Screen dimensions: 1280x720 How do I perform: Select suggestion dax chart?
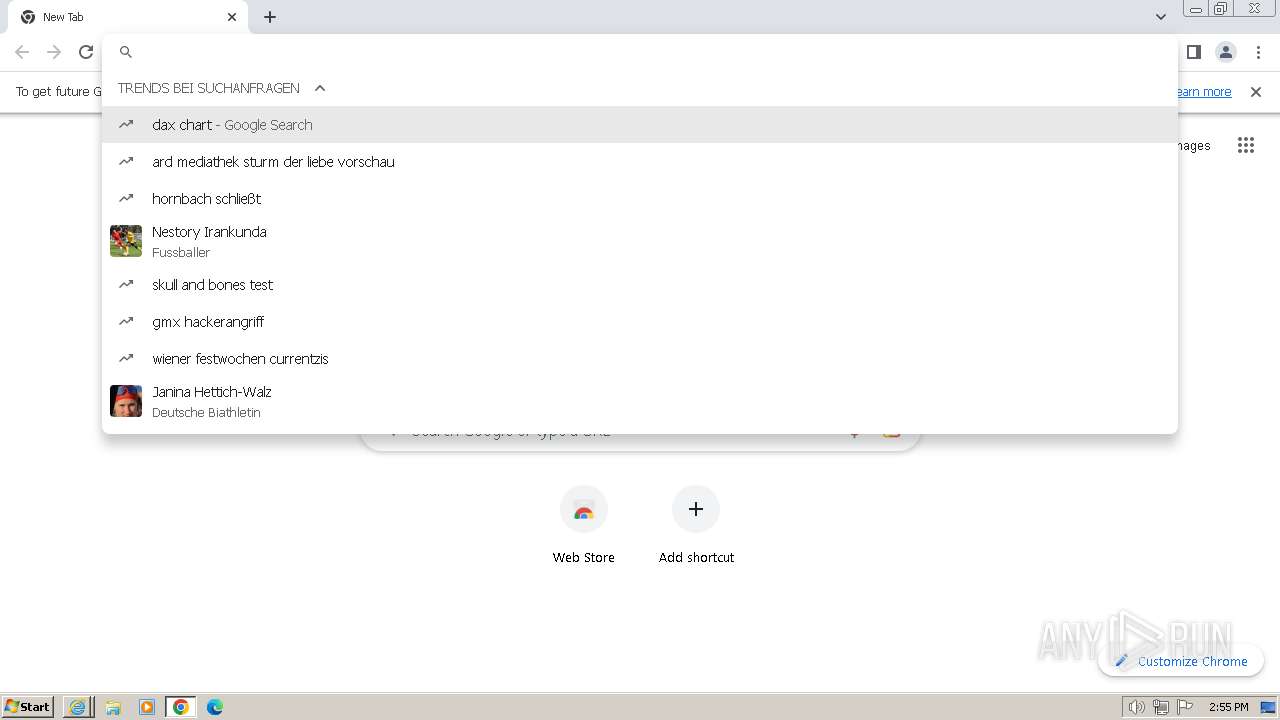click(640, 125)
